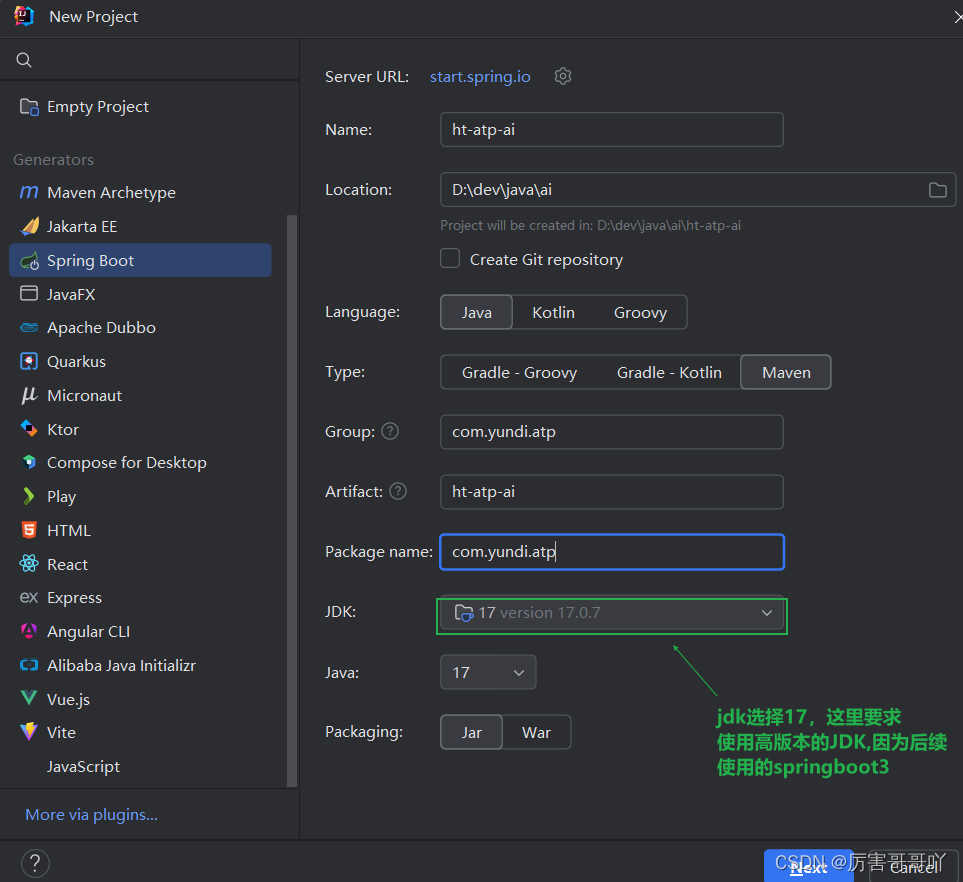Screen dimensions: 963x882
Task: Open Server URL settings gear
Action: coord(563,76)
